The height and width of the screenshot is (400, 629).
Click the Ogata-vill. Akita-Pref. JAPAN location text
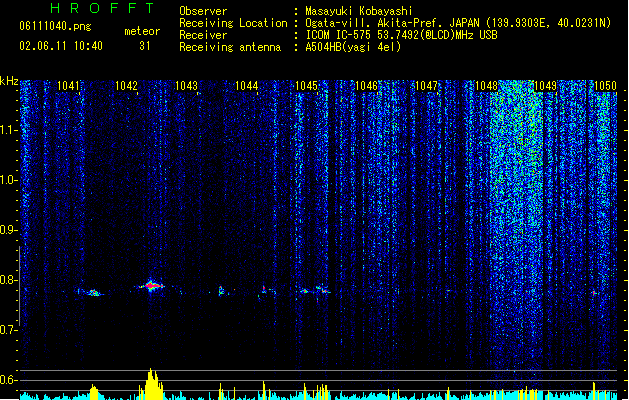[392, 23]
